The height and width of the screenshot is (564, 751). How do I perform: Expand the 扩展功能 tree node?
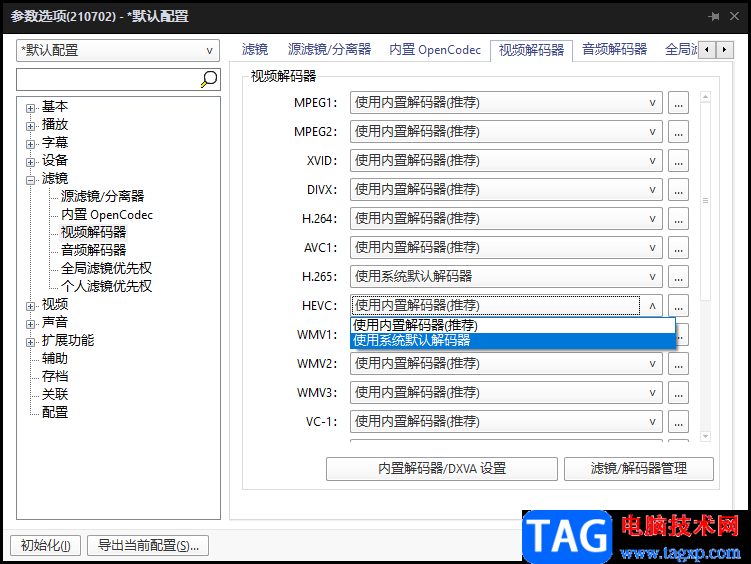(x=30, y=342)
